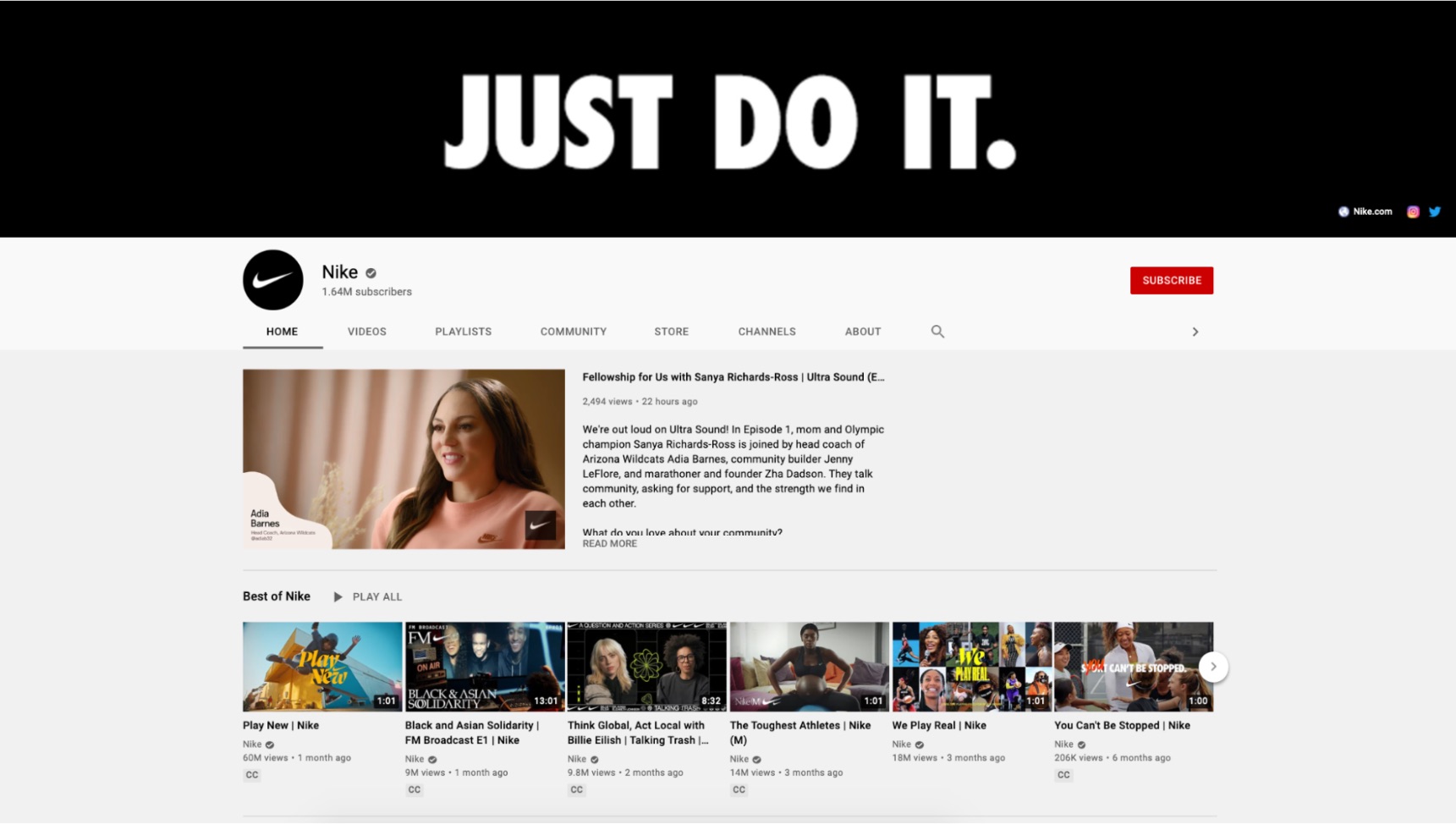The height and width of the screenshot is (824, 1456).
Task: Click Nike channel name under Think Global video
Action: click(577, 759)
